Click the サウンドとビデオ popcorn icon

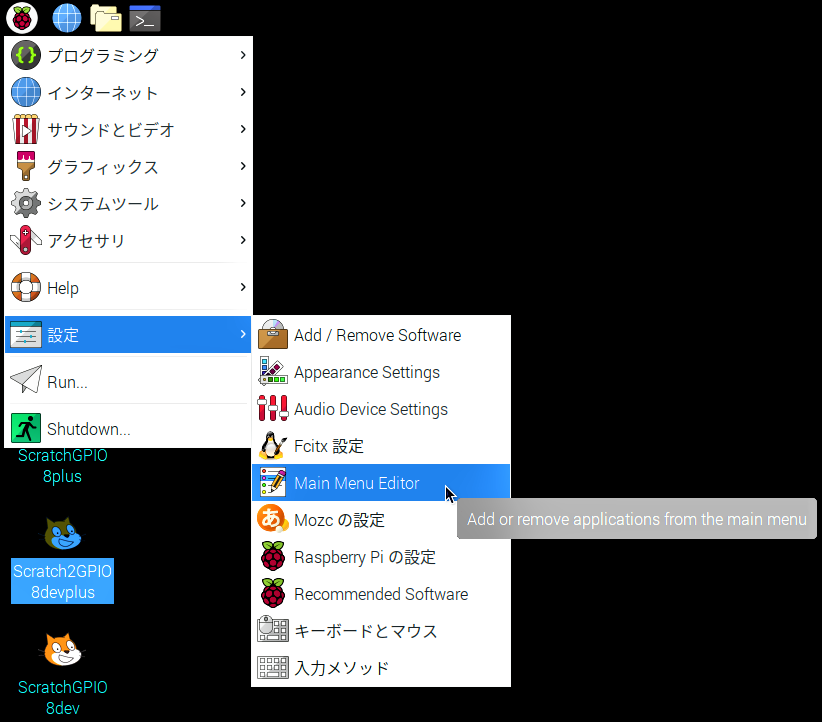(26, 129)
